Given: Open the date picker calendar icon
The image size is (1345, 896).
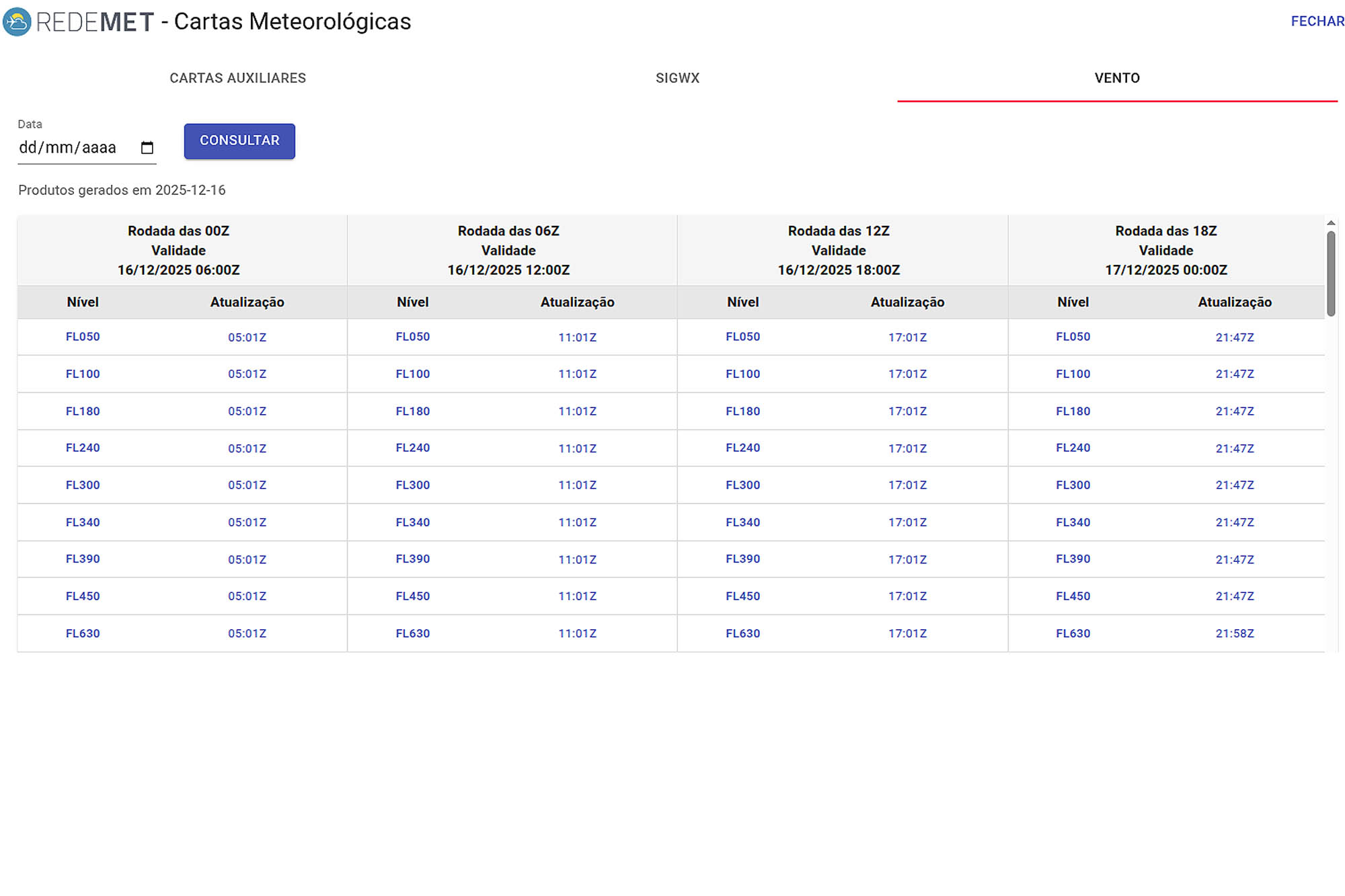Looking at the screenshot, I should [147, 148].
